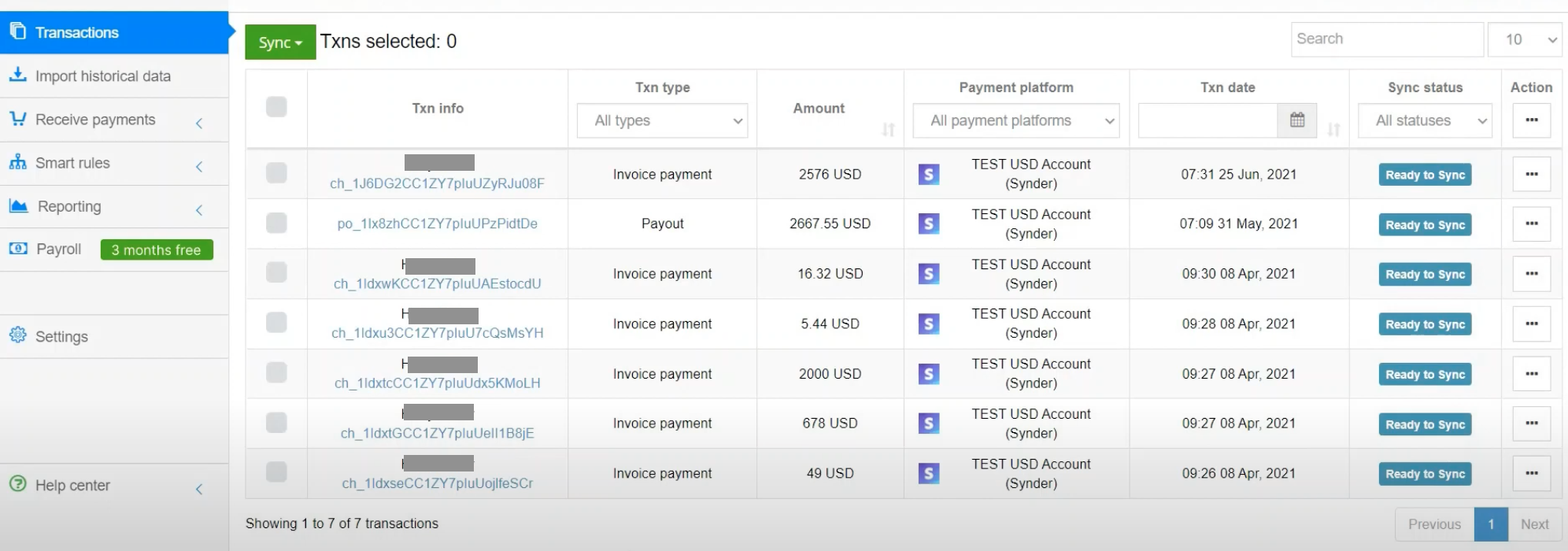Viewport: 1568px width, 551px height.
Task: Click the Stripe icon in the 5.44 USD row
Action: pyautogui.click(x=929, y=324)
